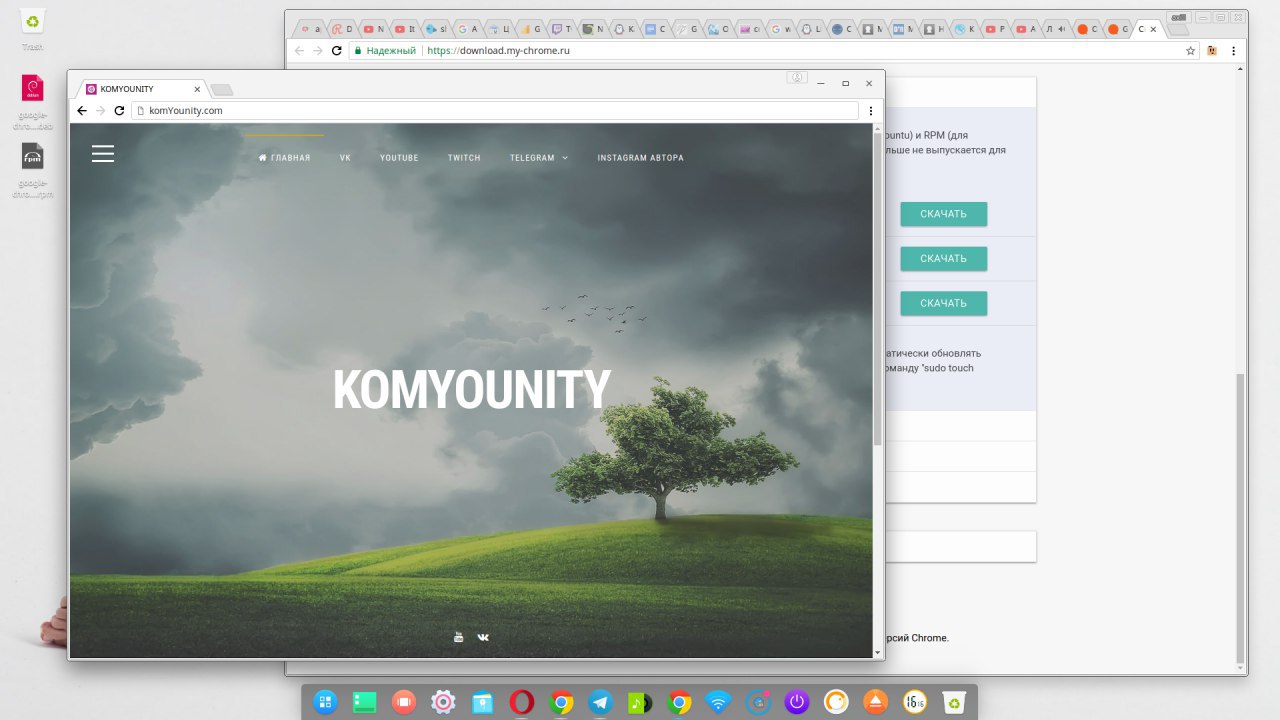The width and height of the screenshot is (1280, 720).
Task: Click the middle СКАЧАТЬ button
Action: pyautogui.click(x=943, y=258)
